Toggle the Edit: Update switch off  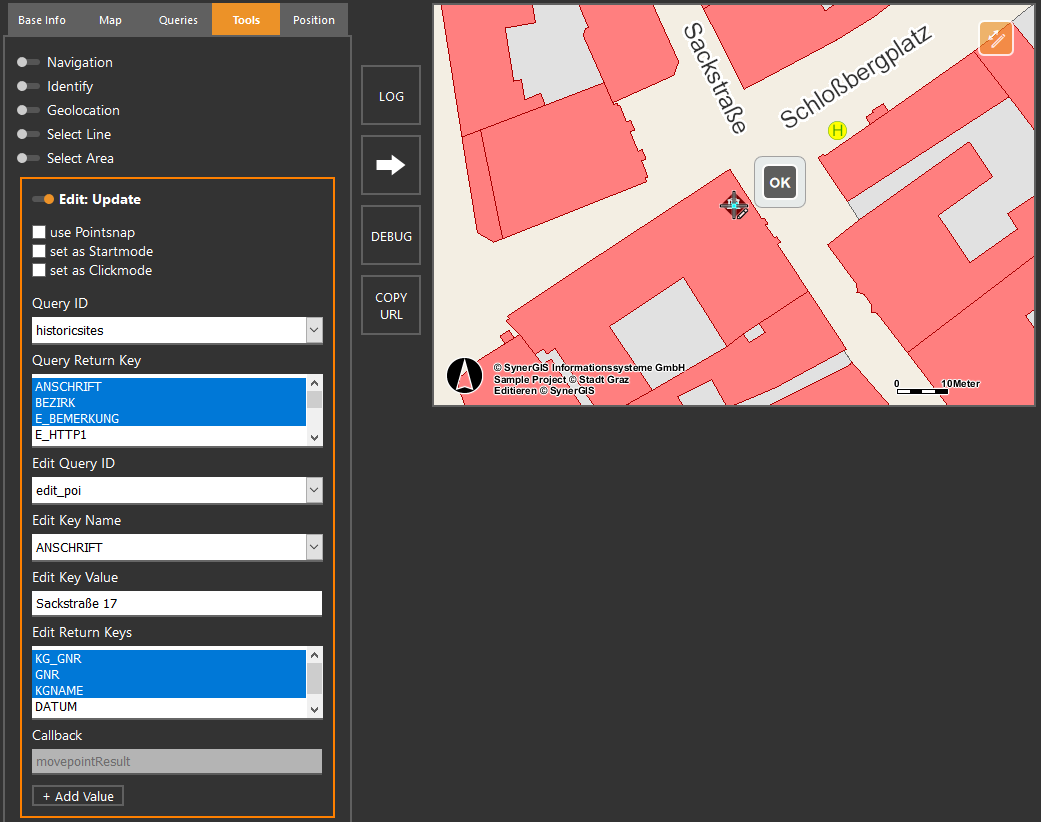pos(45,198)
